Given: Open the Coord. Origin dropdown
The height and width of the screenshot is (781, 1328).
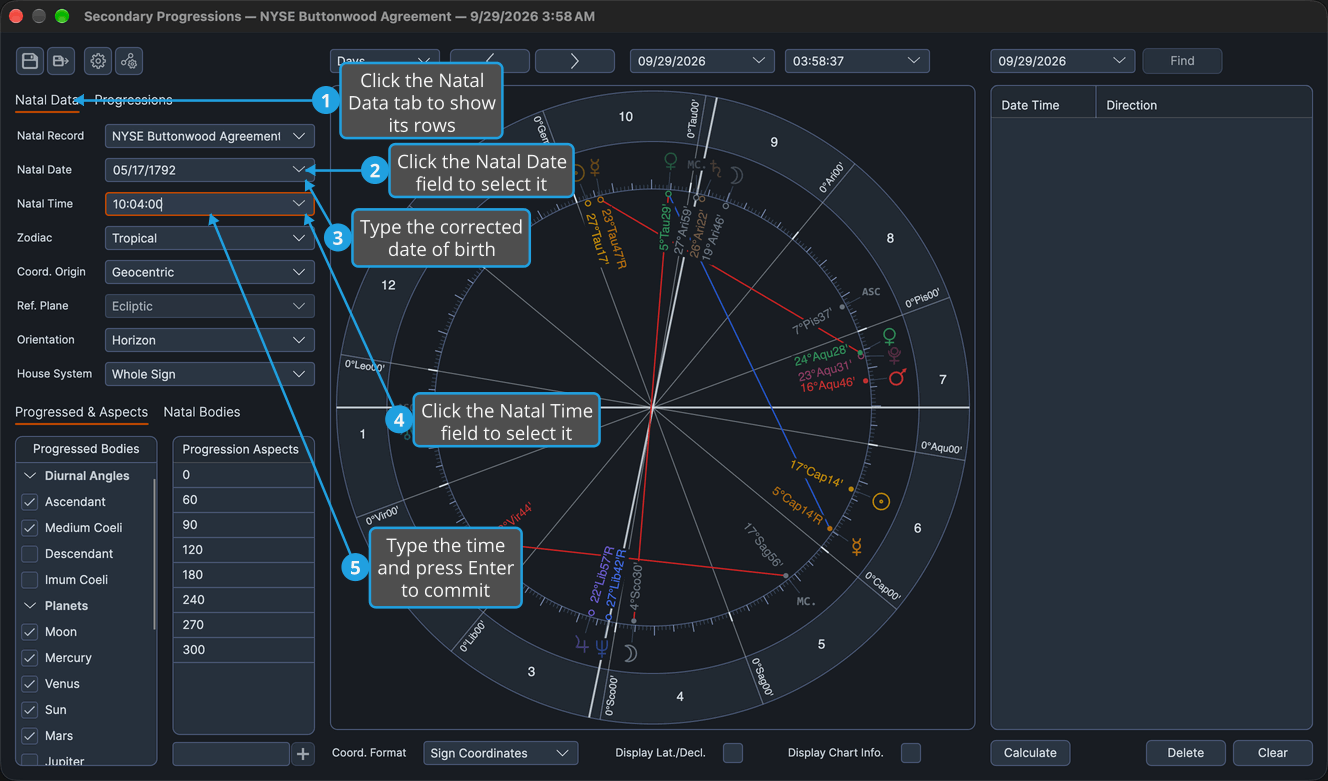Looking at the screenshot, I should coord(210,272).
